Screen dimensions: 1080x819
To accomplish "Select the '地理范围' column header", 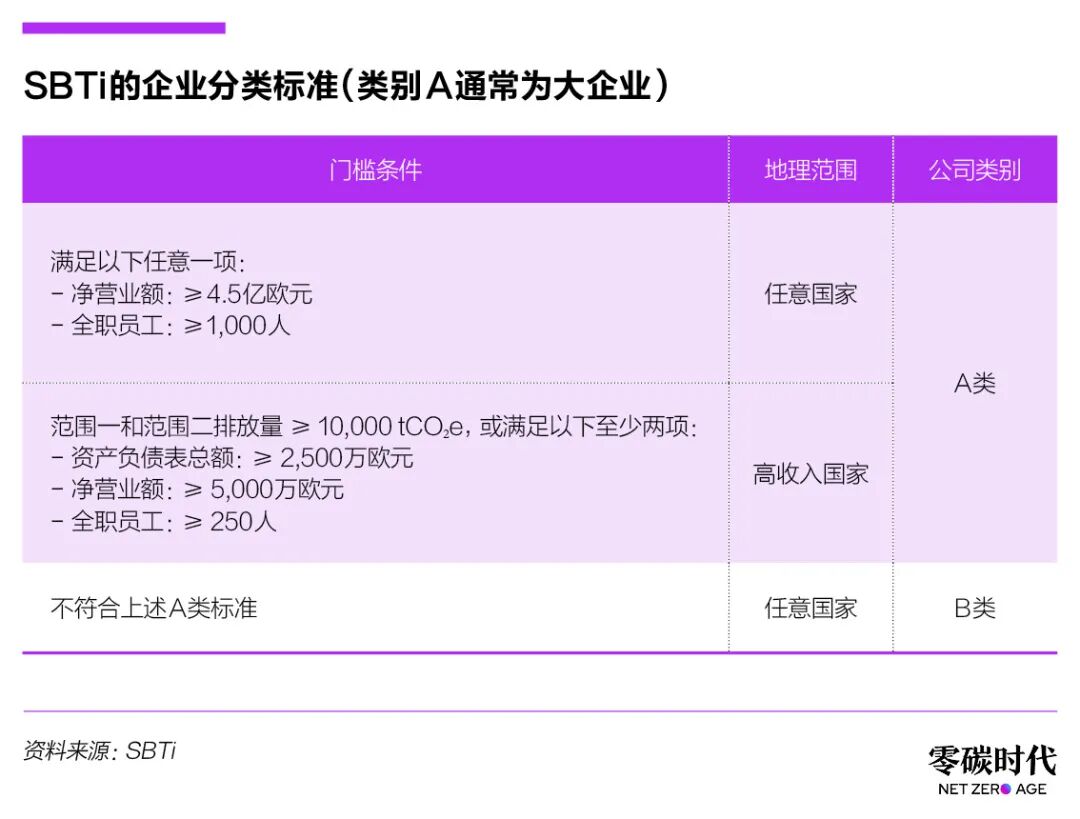I will click(811, 169).
